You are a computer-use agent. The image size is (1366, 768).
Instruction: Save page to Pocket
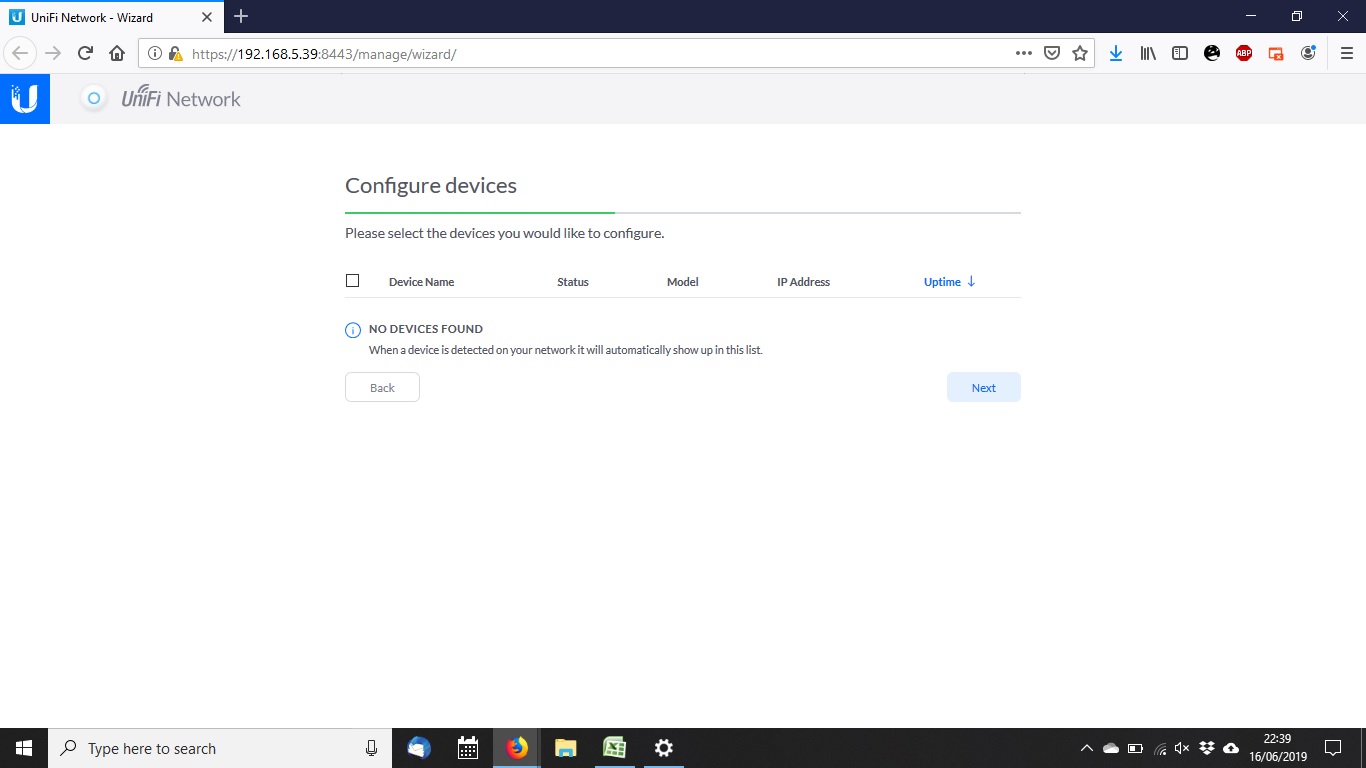pyautogui.click(x=1052, y=54)
